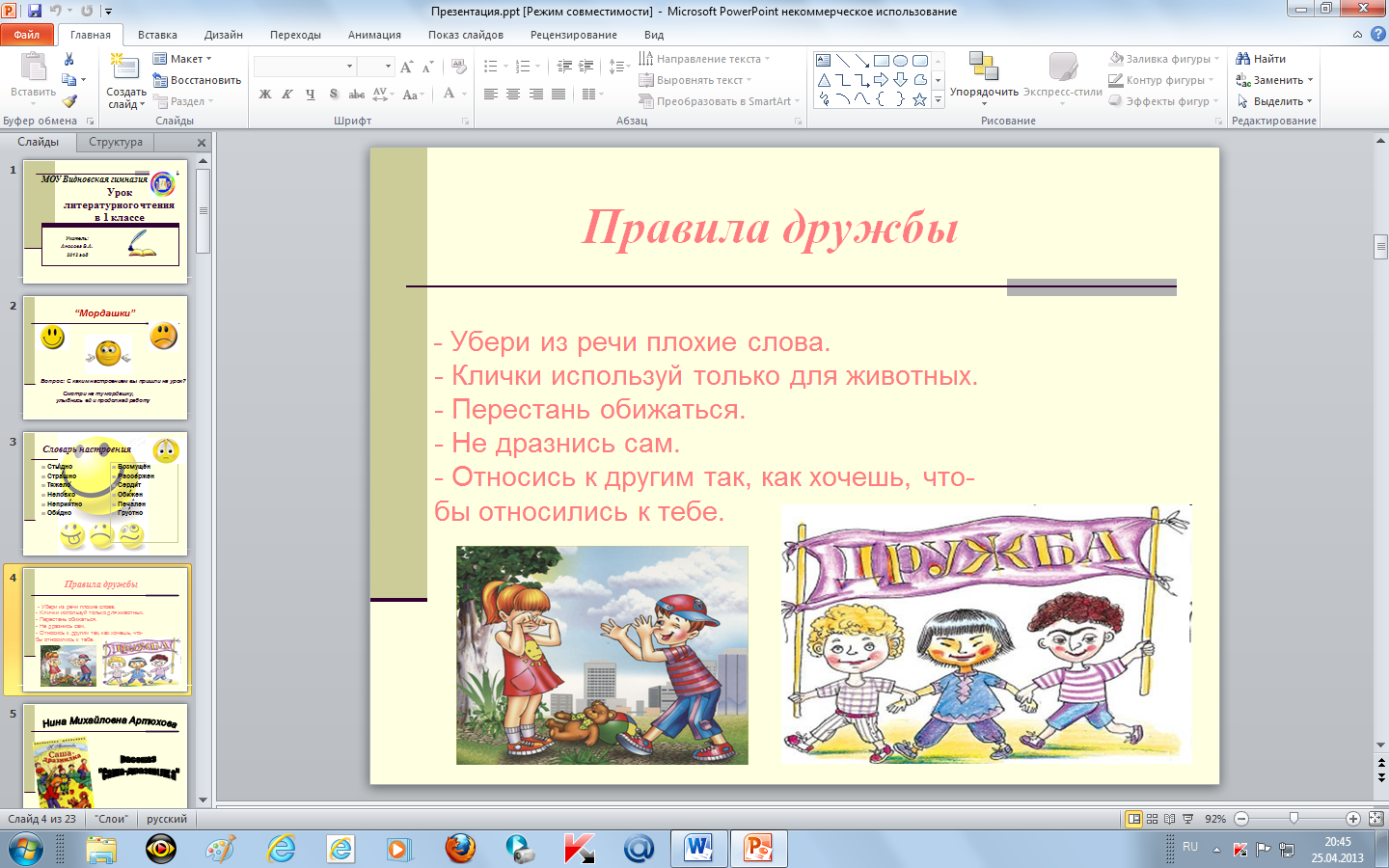Toggle strikethrough abc formatting

[x=356, y=95]
